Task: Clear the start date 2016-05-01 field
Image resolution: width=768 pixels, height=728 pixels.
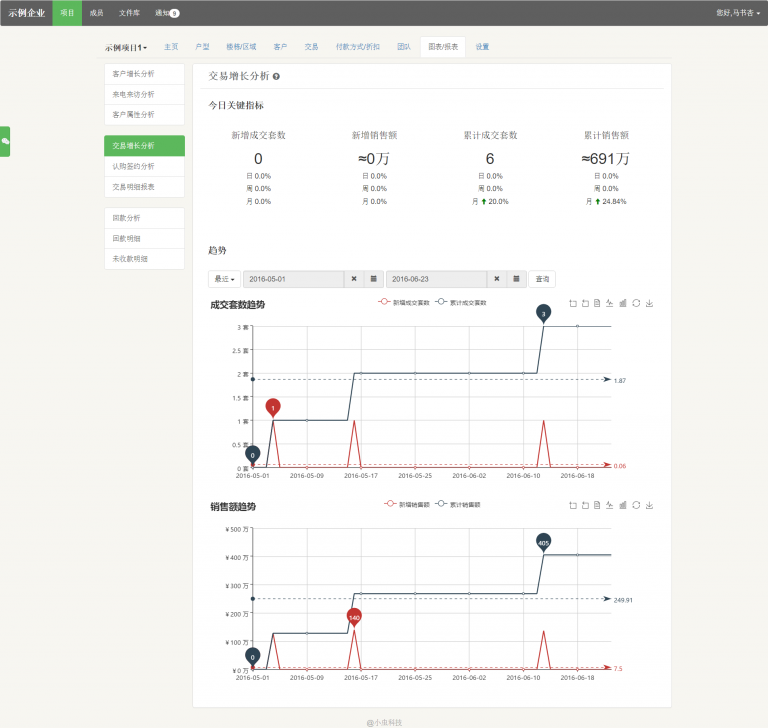Action: pyautogui.click(x=354, y=279)
